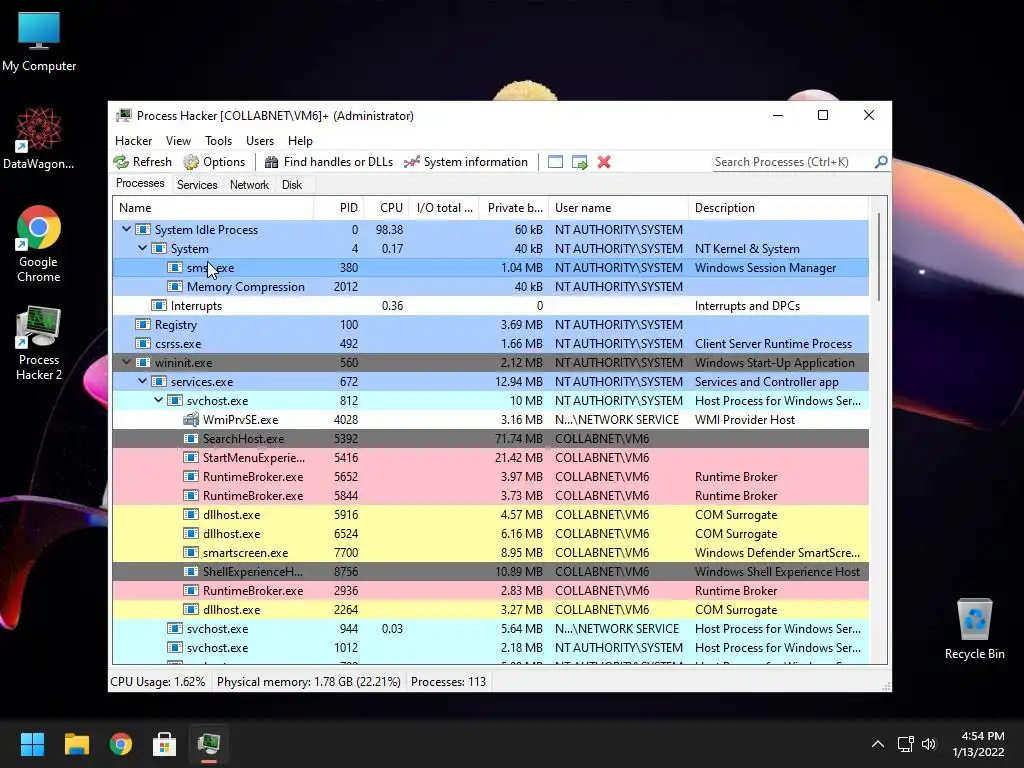
Task: Open Process Hacker 2 desktop shortcut
Action: [39, 343]
